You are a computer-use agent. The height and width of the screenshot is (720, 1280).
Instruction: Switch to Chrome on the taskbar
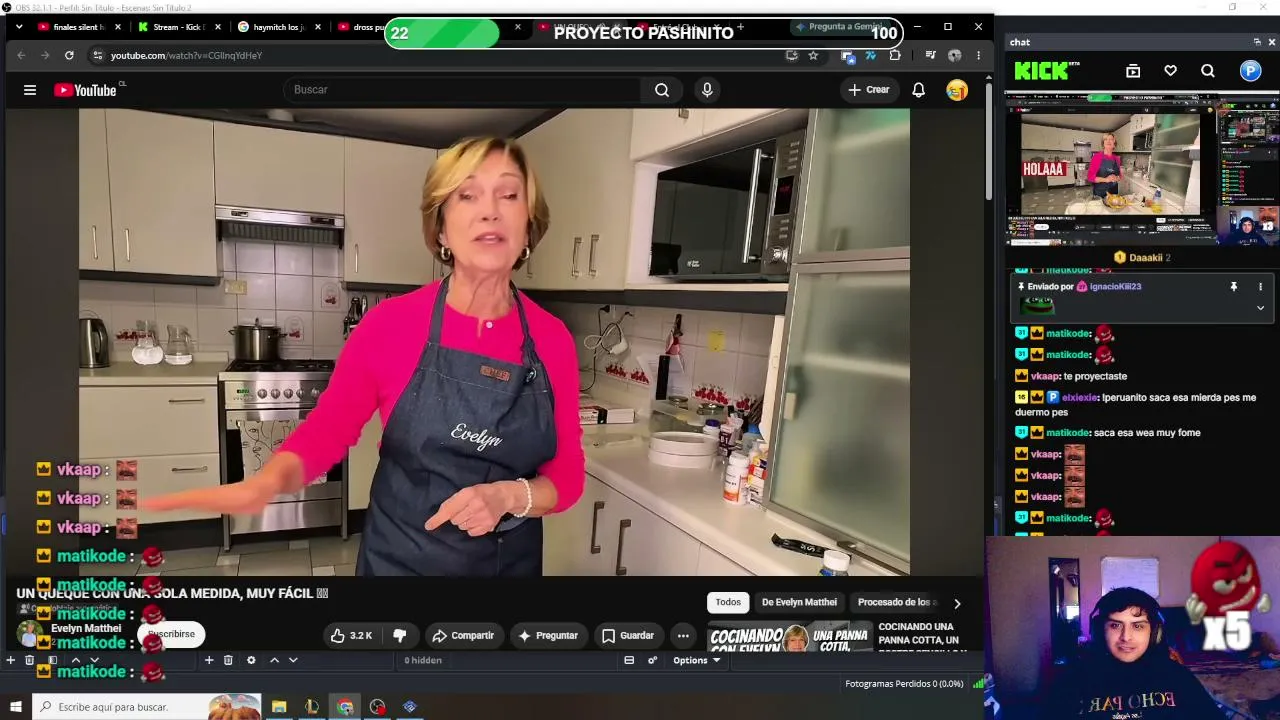[345, 707]
